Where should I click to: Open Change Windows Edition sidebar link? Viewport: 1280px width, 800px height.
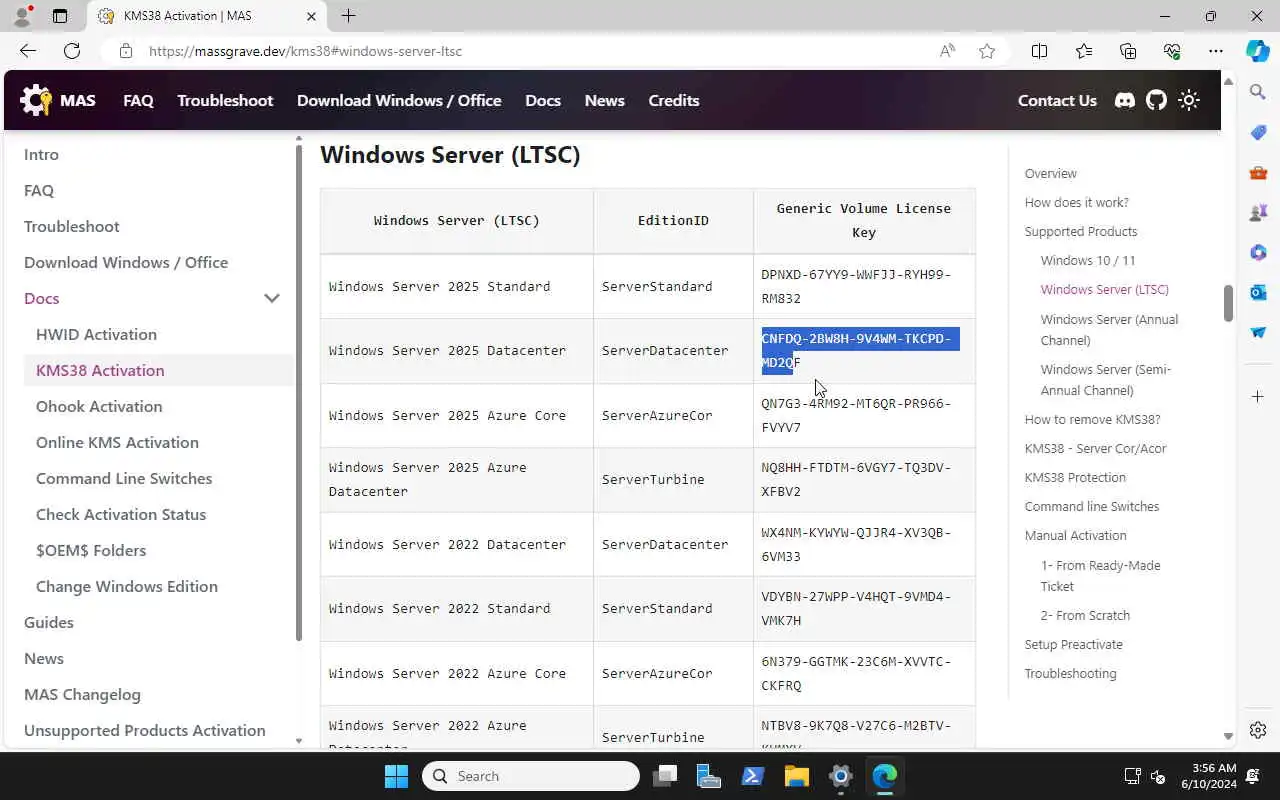tap(127, 586)
